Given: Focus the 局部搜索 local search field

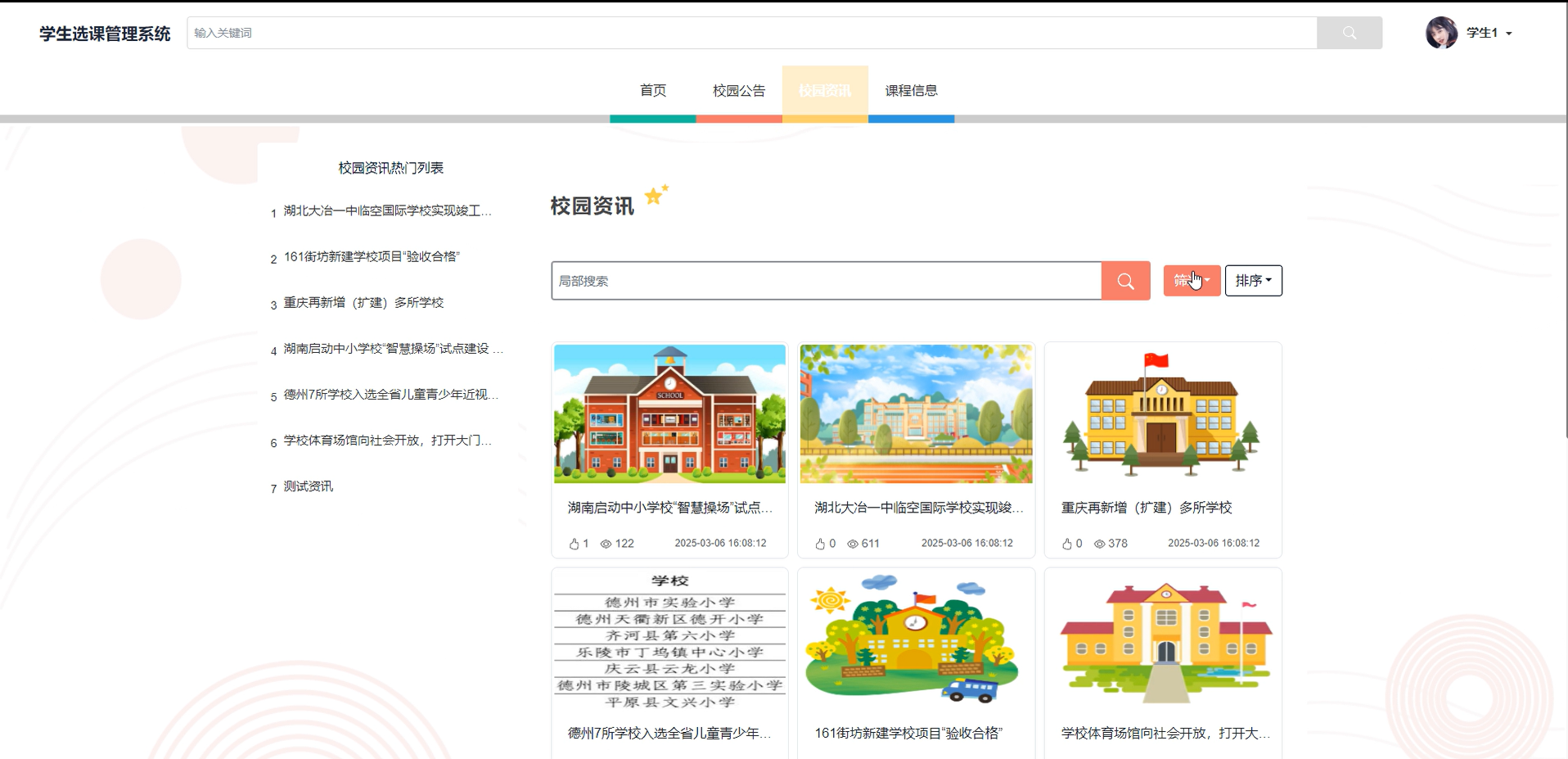Looking at the screenshot, I should point(827,281).
